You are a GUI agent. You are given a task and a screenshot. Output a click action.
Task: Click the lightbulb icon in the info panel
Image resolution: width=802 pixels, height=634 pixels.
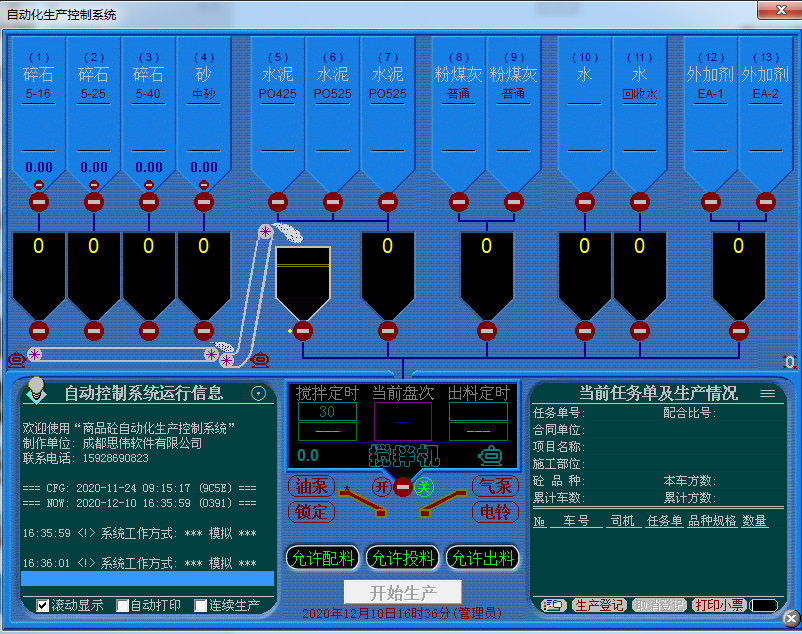click(x=36, y=387)
